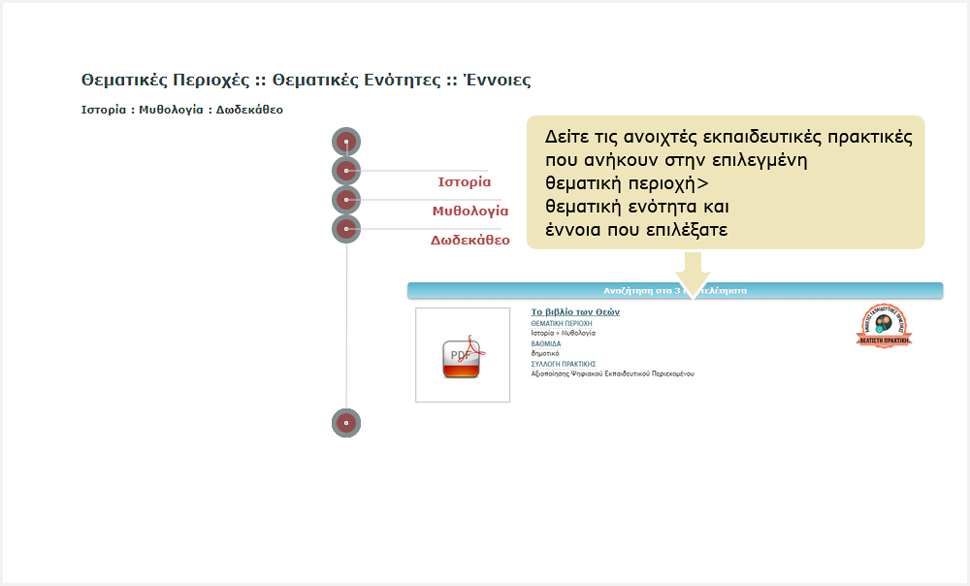Open the Μυθολογία thematic unit label
Viewport: 970px width, 586px height.
470,211
